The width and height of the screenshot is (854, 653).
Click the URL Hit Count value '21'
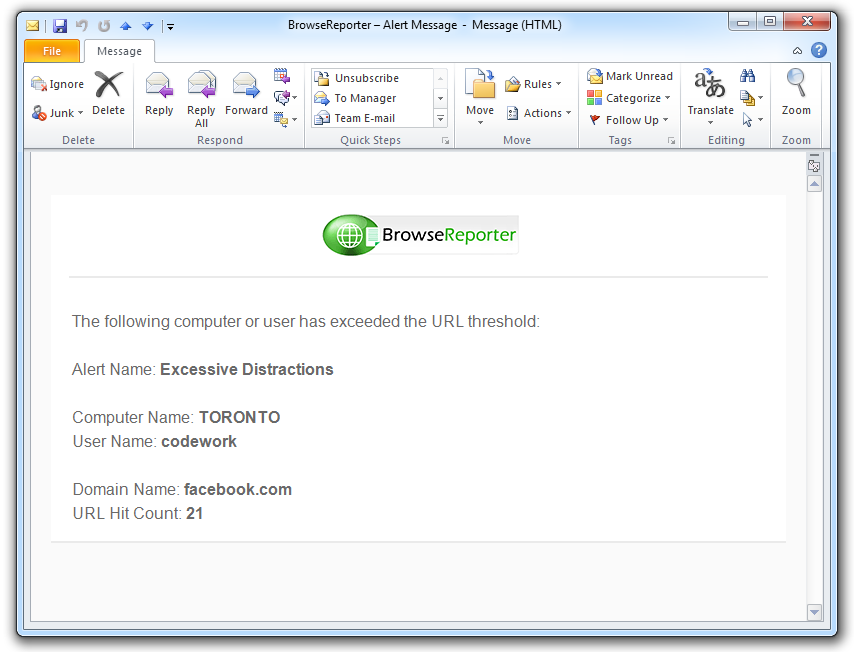[194, 513]
